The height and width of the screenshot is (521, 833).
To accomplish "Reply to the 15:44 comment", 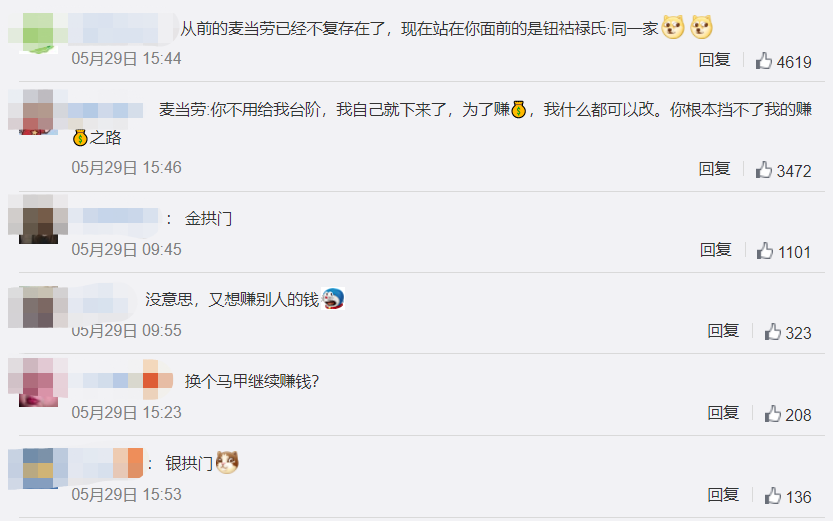I will [x=715, y=60].
